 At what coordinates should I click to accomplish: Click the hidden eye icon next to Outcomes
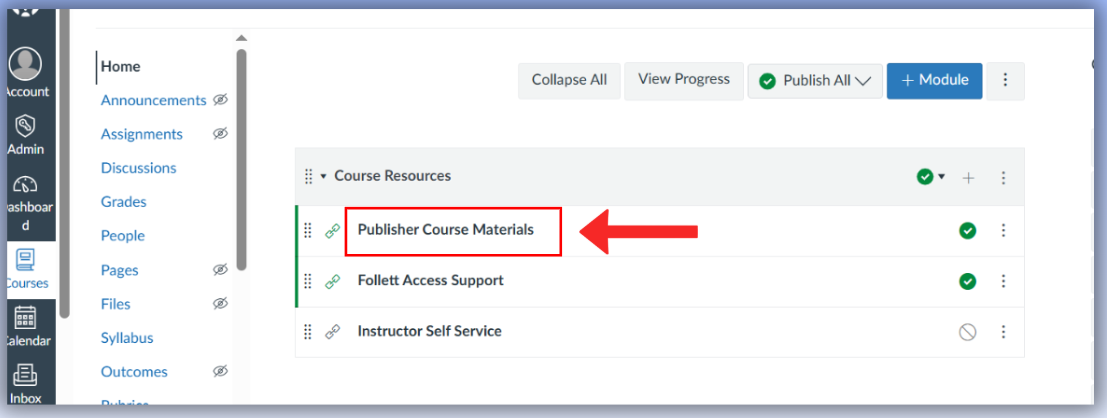[220, 371]
